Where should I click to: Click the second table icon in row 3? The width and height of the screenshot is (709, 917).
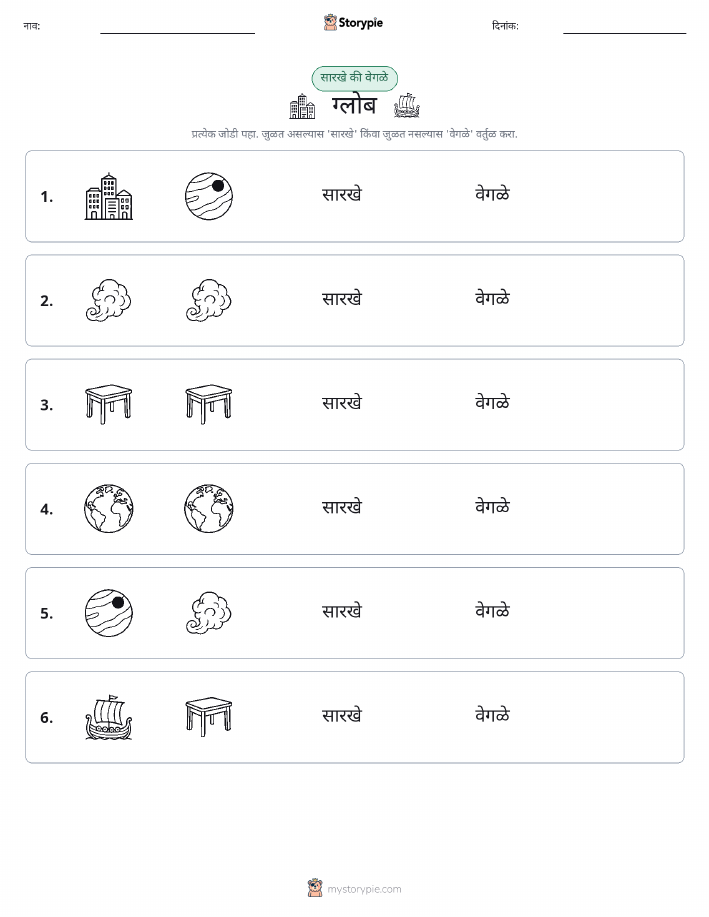[209, 404]
